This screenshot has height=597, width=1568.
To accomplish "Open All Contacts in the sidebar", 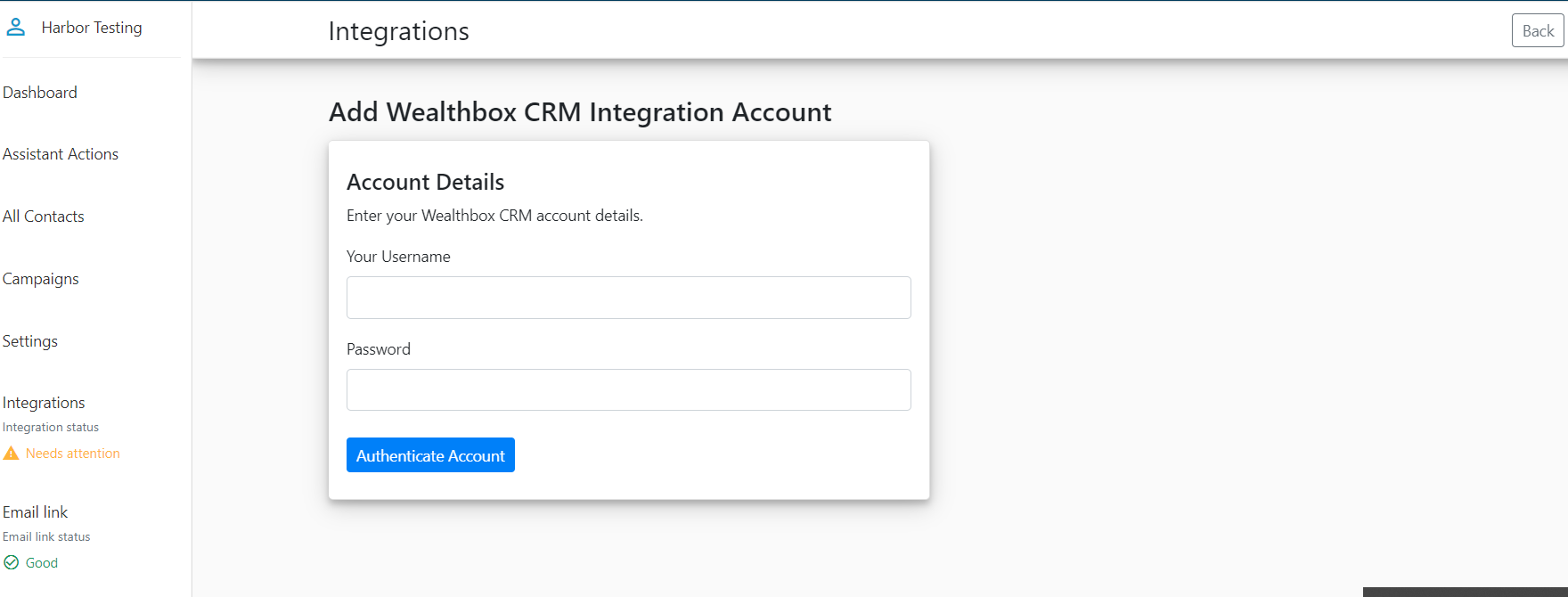I will [x=44, y=217].
